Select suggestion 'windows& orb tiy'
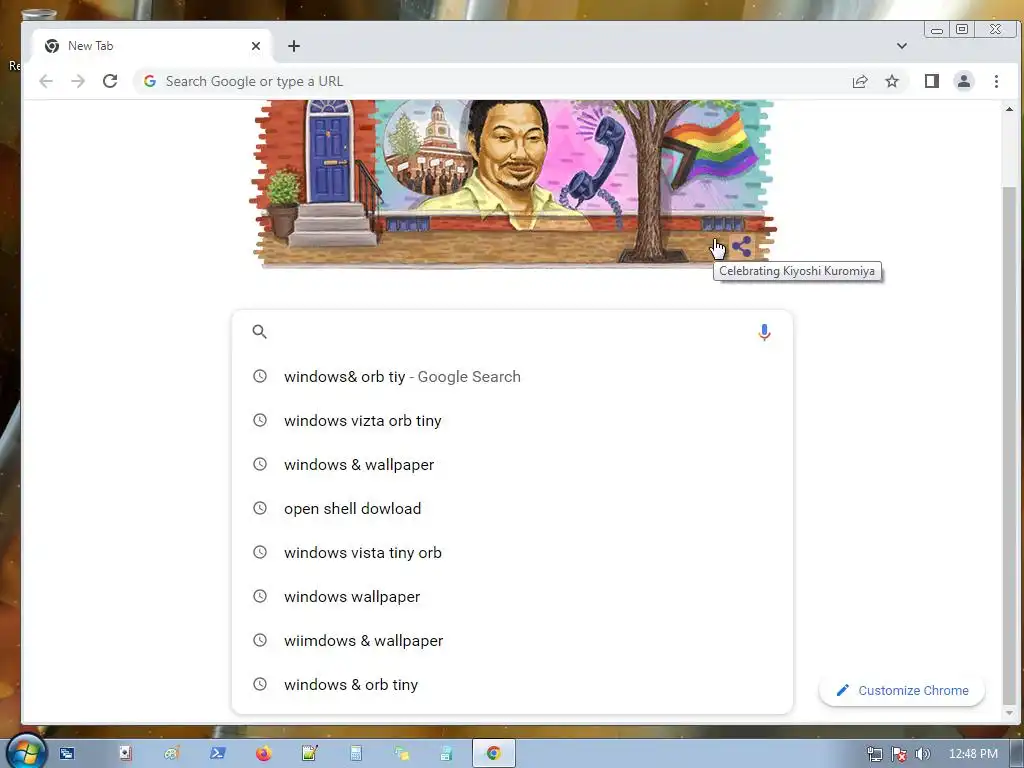Image resolution: width=1024 pixels, height=768 pixels. [512, 377]
